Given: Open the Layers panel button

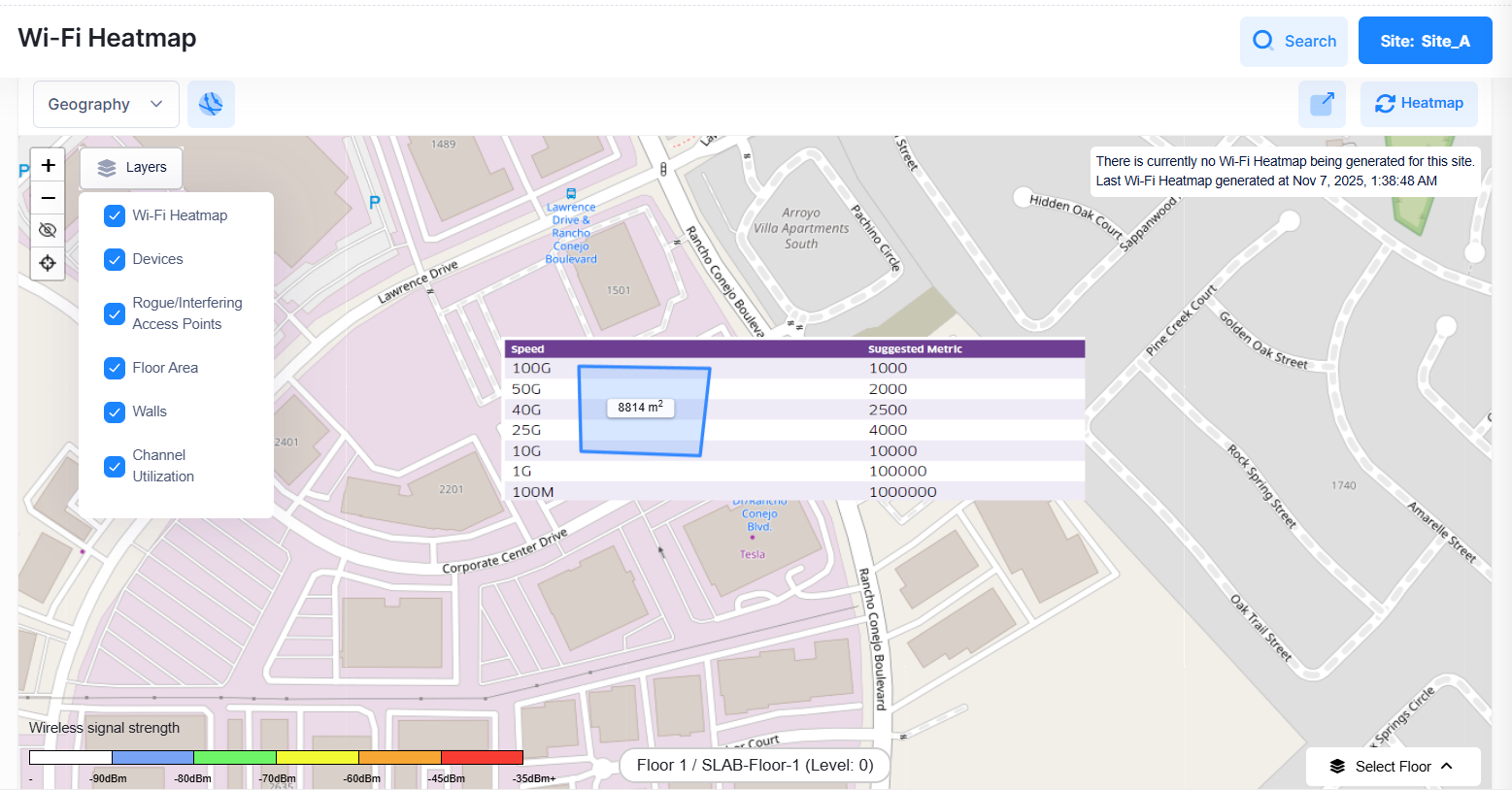Looking at the screenshot, I should (x=131, y=168).
